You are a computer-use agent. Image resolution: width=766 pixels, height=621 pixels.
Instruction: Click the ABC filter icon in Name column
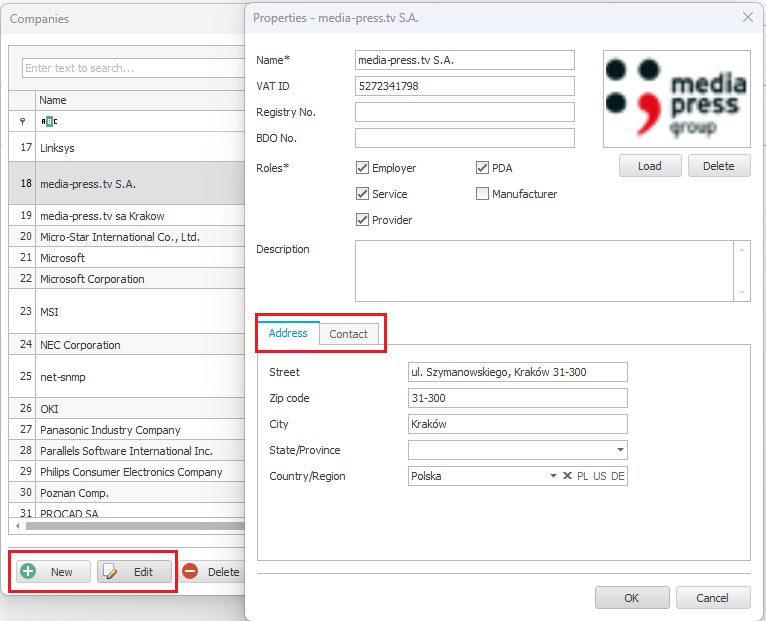point(49,121)
